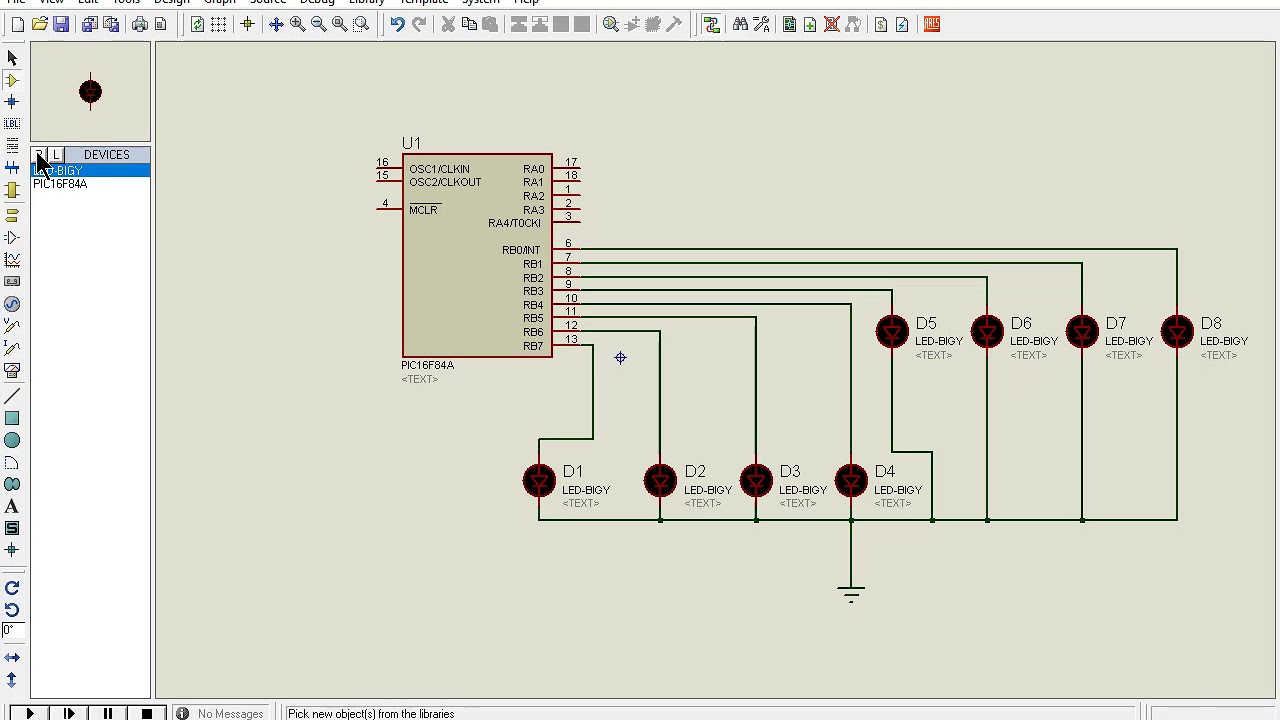Run electrical rules check

[902, 24]
